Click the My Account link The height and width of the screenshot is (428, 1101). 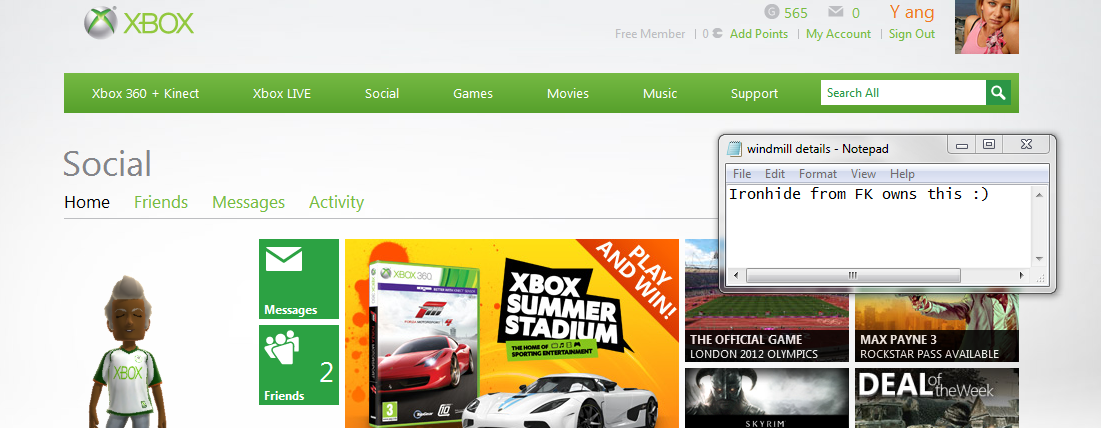point(838,34)
